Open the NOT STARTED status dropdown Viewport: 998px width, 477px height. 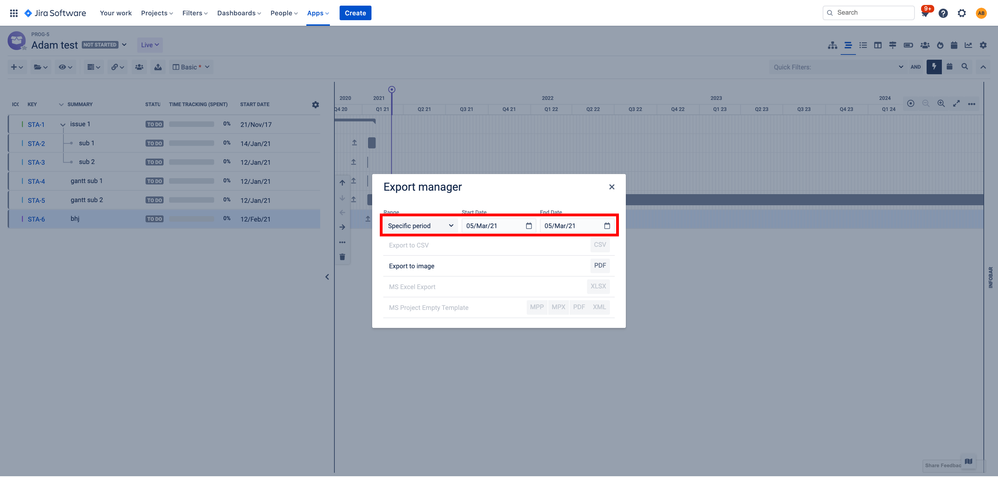coord(104,45)
